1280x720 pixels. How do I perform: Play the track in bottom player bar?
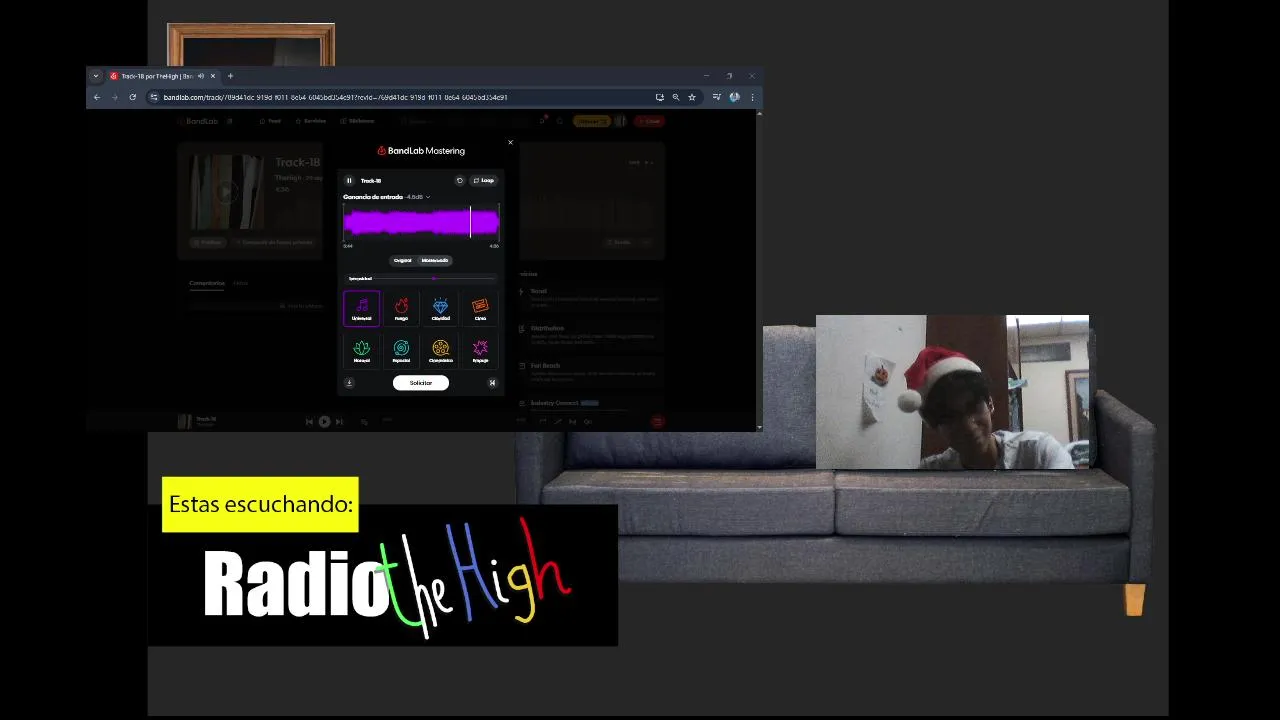click(324, 422)
